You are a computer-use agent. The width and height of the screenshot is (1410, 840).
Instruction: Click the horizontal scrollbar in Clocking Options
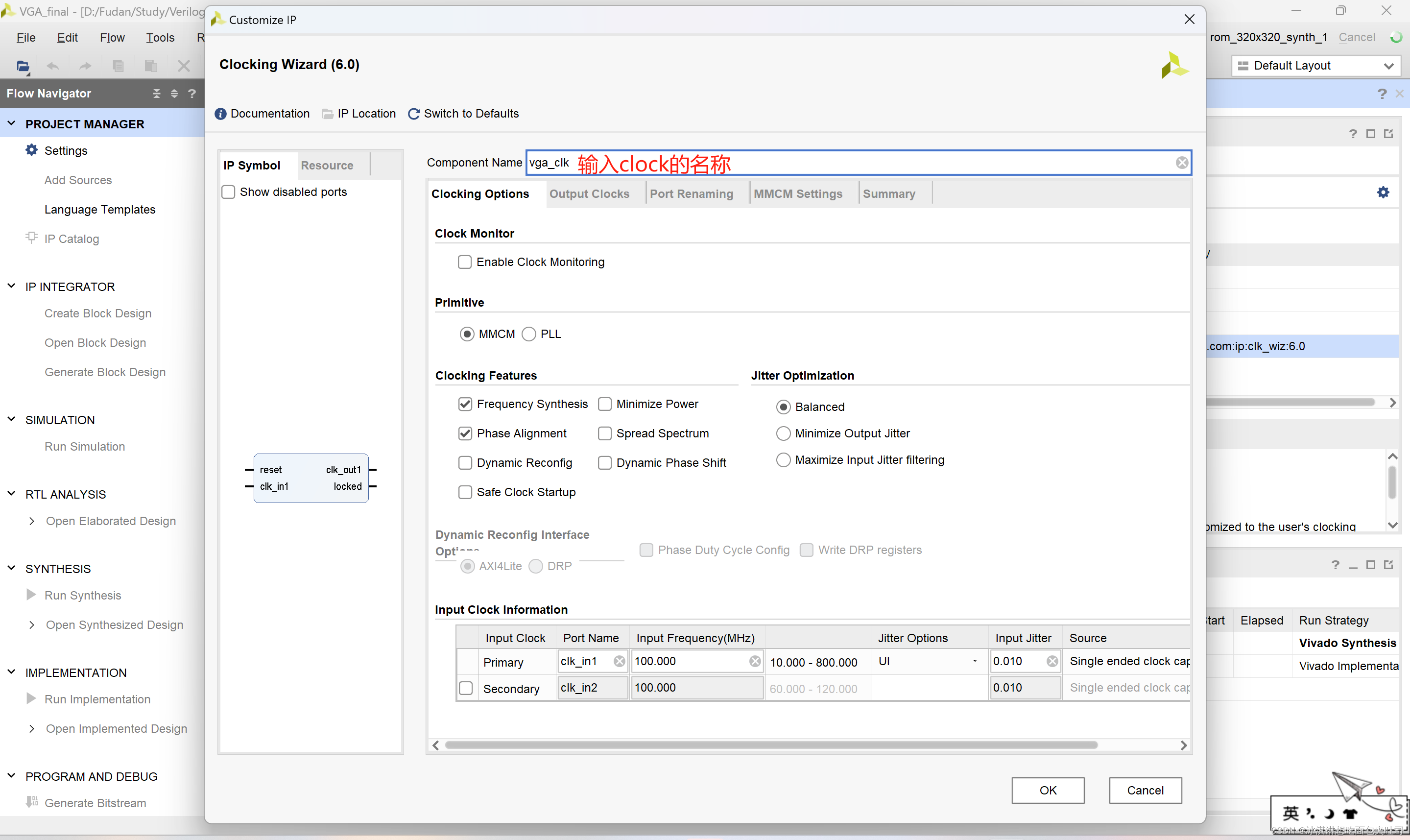coord(771,745)
